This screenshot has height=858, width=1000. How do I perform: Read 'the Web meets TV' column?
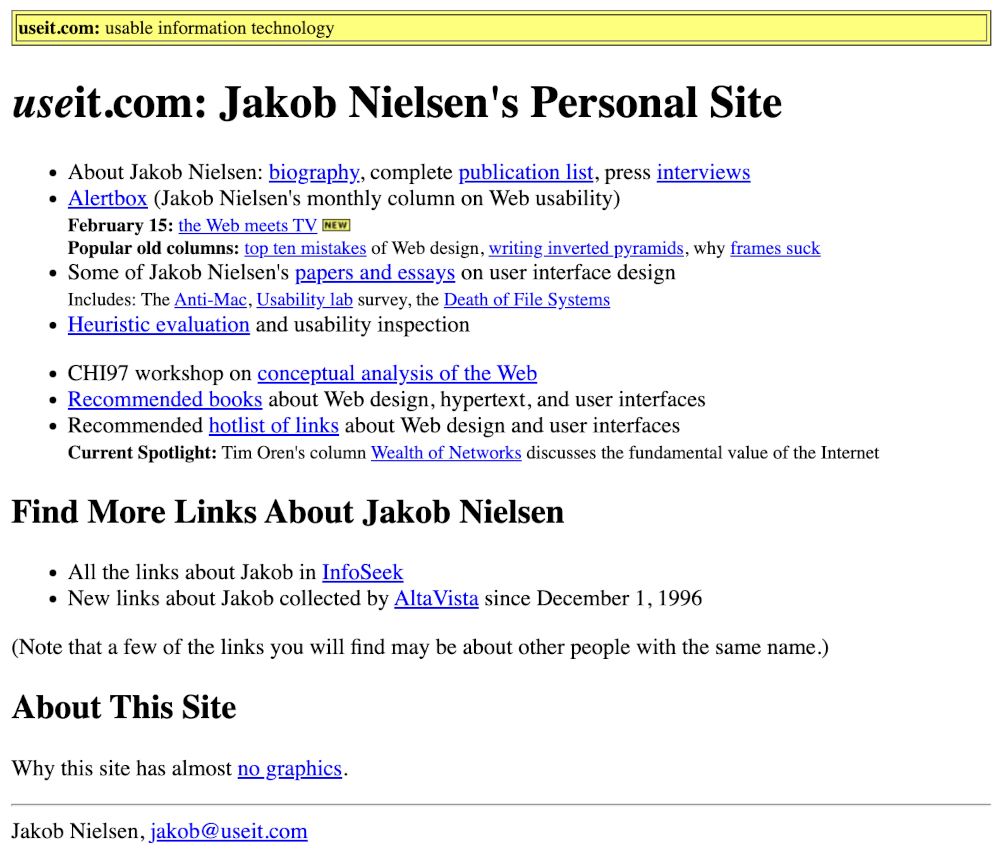[x=247, y=225]
